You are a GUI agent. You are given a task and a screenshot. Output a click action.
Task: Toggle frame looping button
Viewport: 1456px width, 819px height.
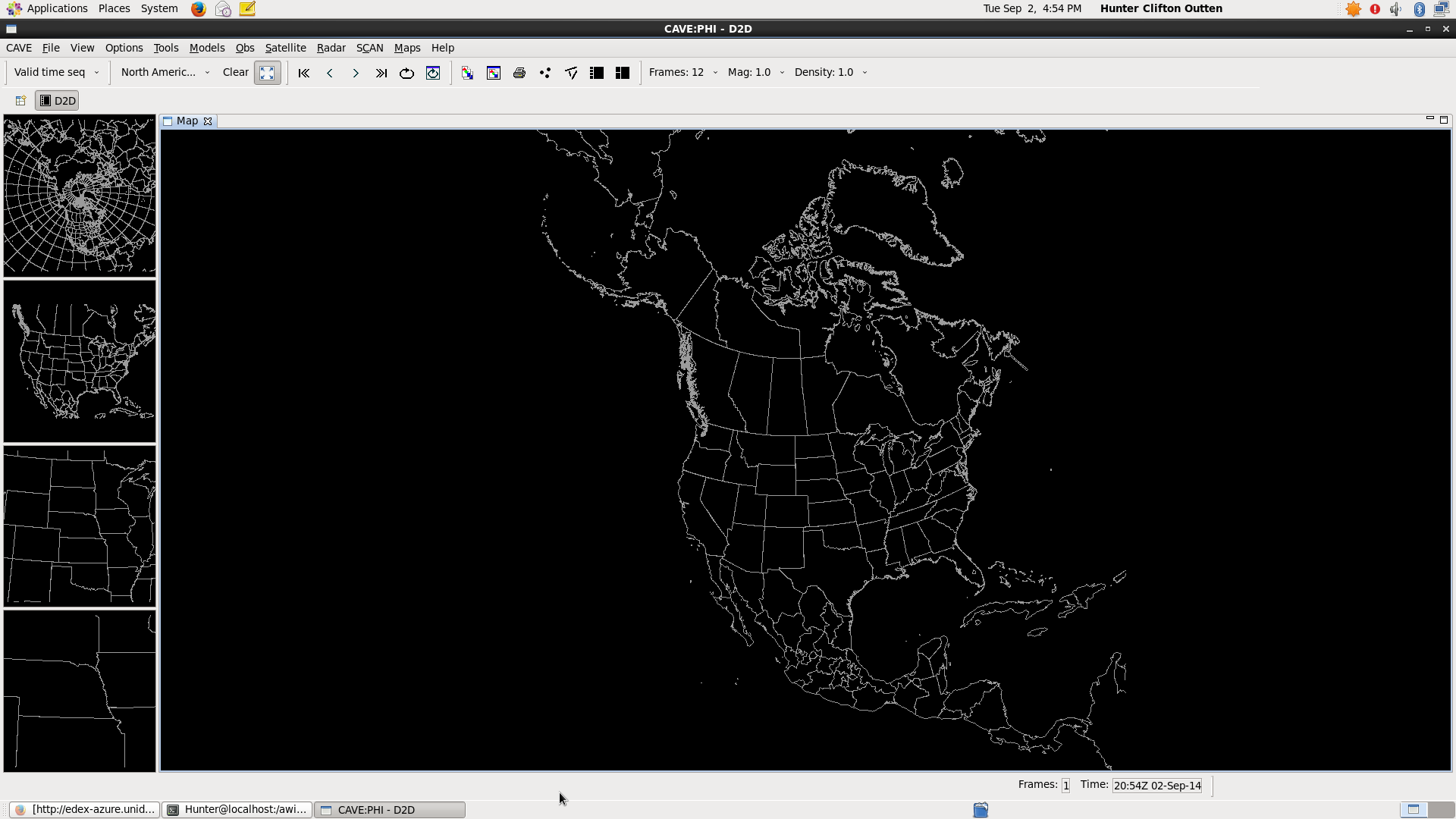(407, 73)
